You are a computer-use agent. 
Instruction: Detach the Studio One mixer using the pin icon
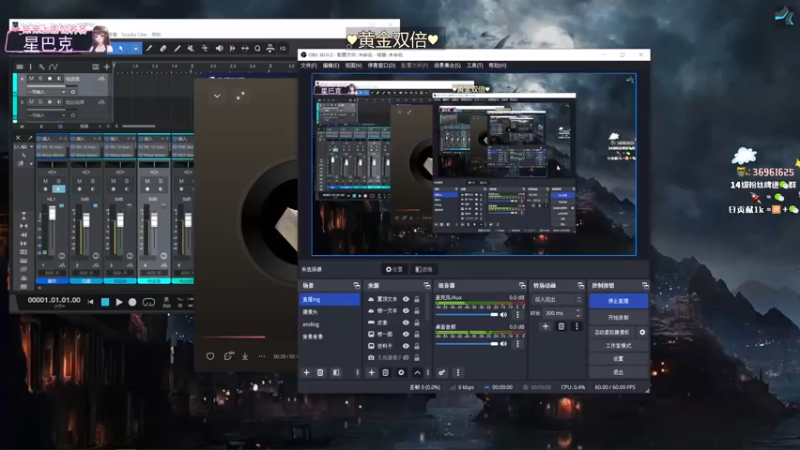pyautogui.click(x=30, y=138)
